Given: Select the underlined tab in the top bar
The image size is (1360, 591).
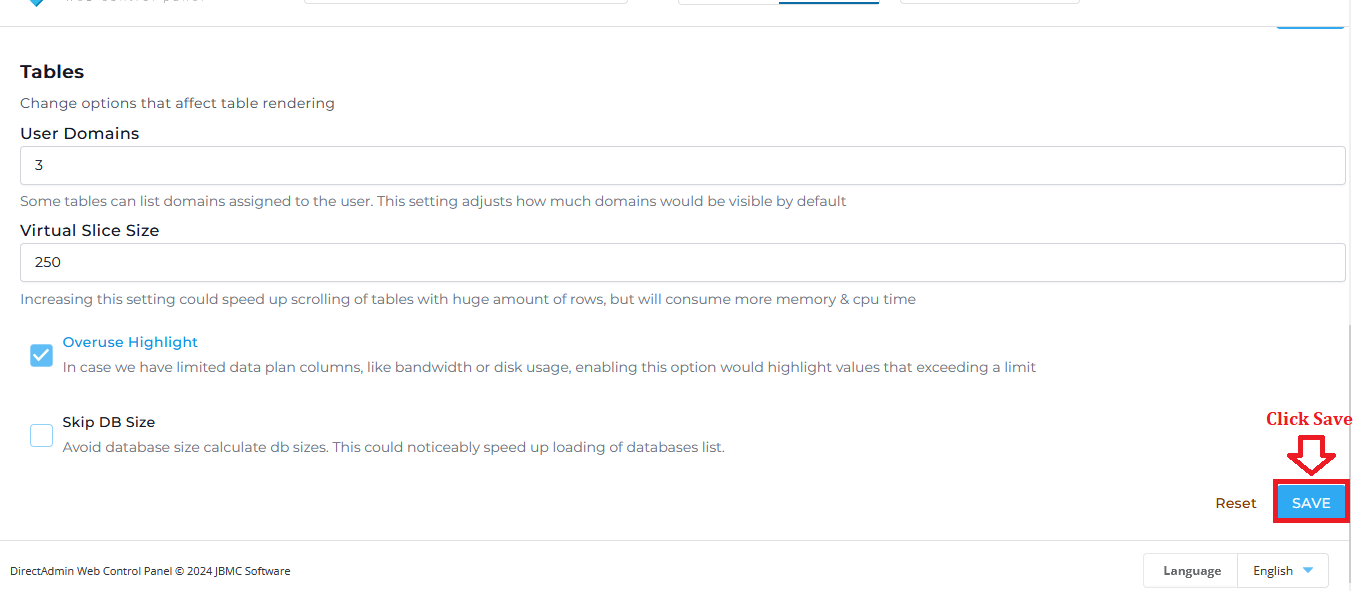Looking at the screenshot, I should [829, 2].
